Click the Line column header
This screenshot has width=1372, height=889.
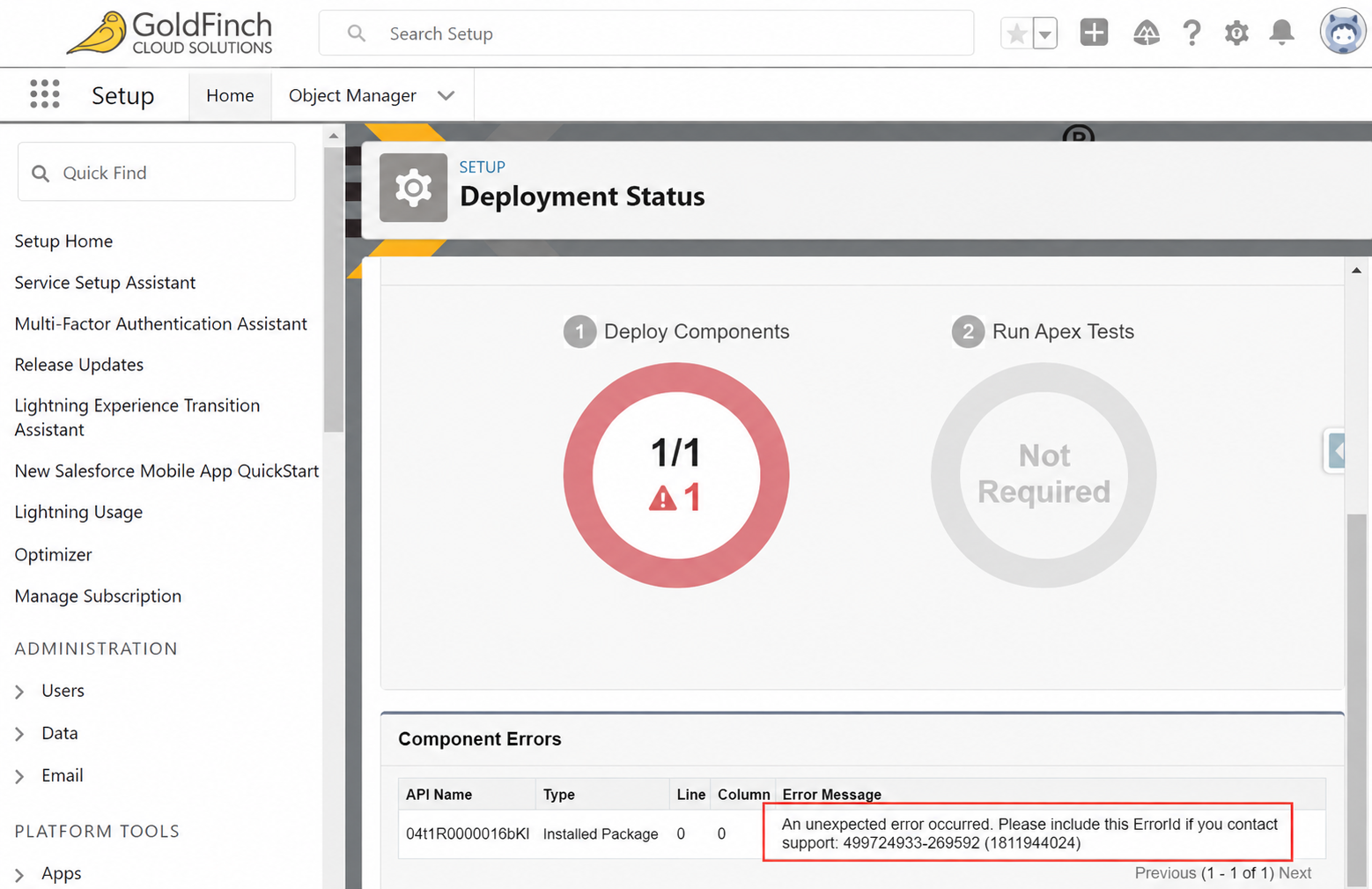pyautogui.click(x=691, y=795)
